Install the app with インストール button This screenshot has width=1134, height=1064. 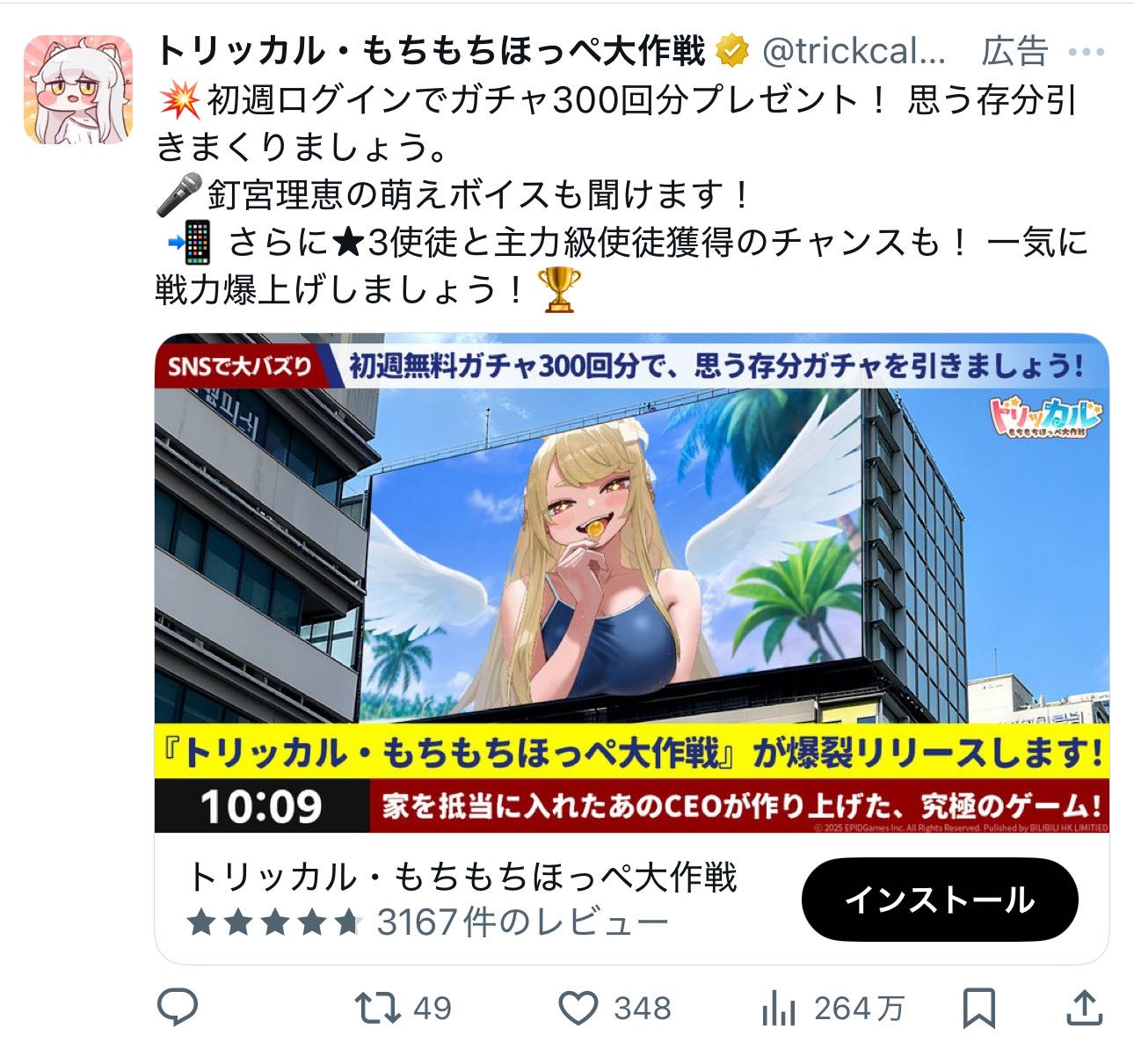(x=940, y=900)
